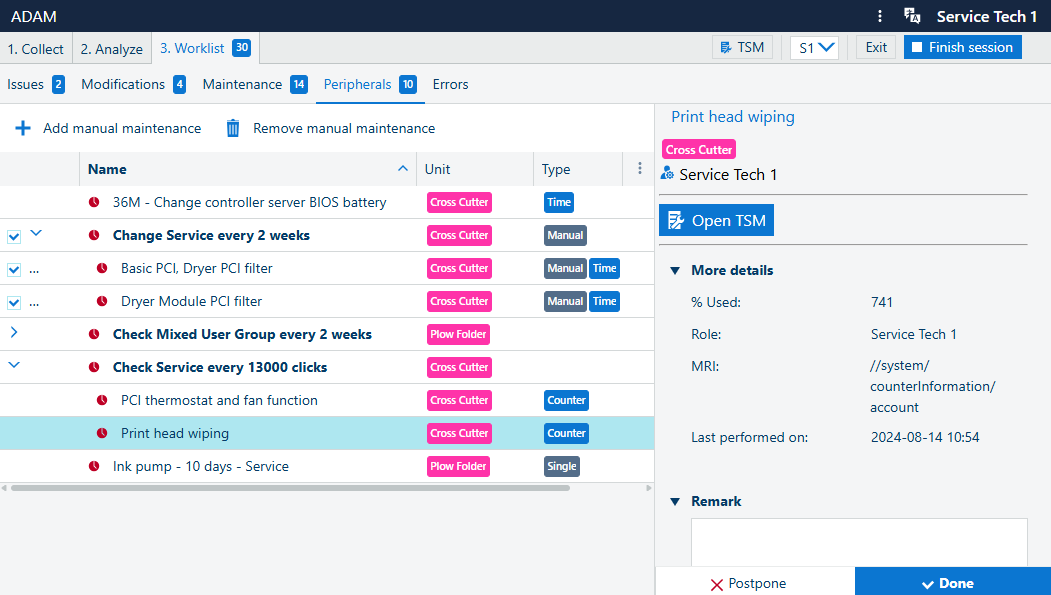Click the clock icon beside Ink pump row
1051x595 pixels.
(x=94, y=466)
